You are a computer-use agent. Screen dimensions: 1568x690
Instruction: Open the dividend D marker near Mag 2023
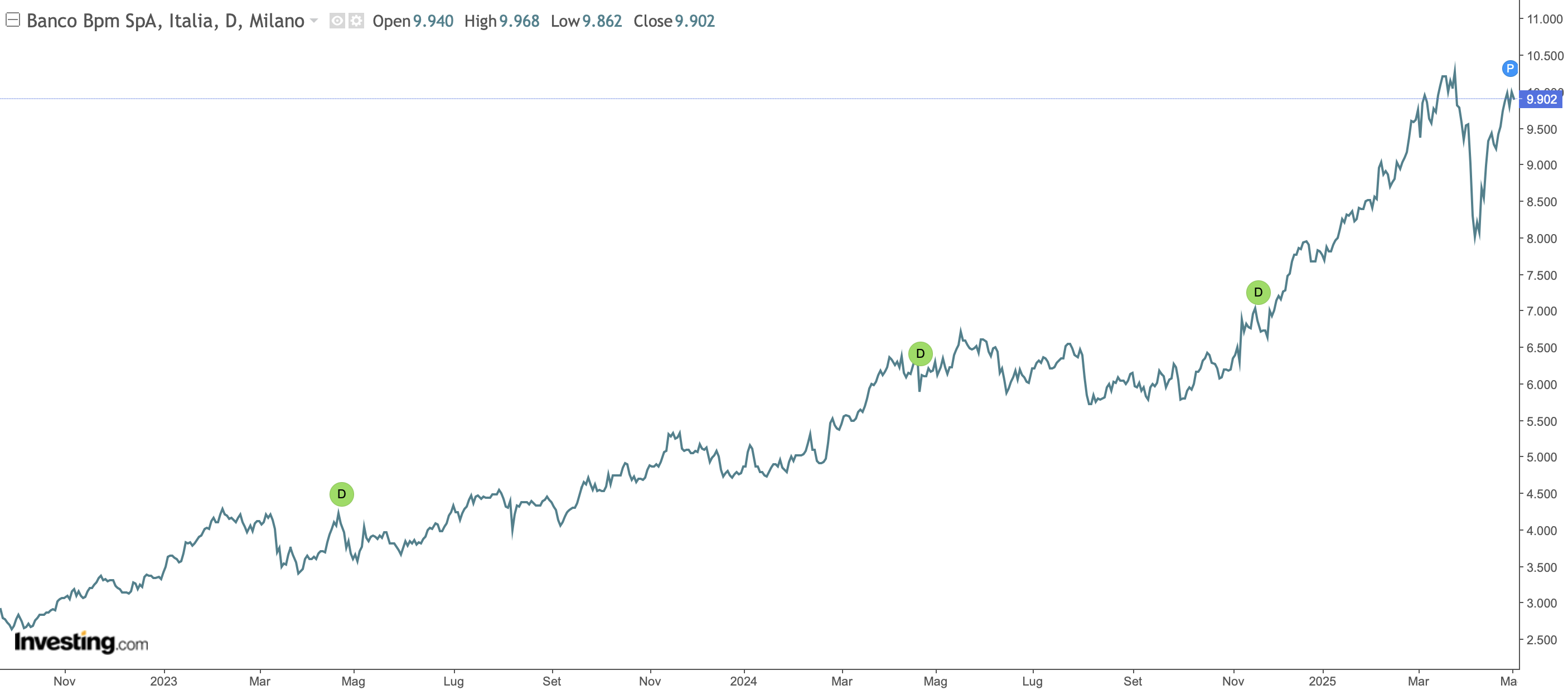[341, 494]
